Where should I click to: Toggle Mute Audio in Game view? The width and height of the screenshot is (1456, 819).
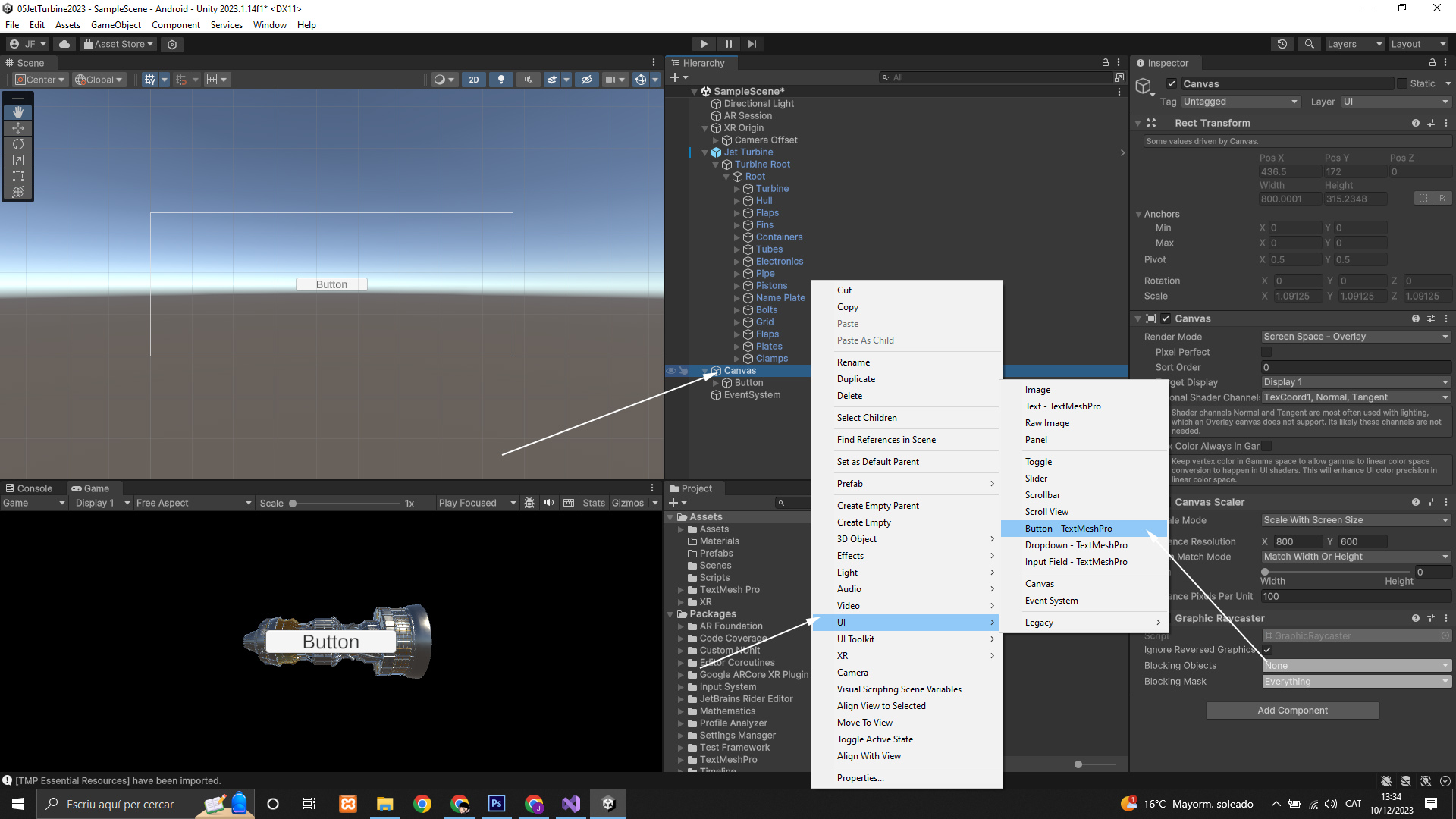549,503
